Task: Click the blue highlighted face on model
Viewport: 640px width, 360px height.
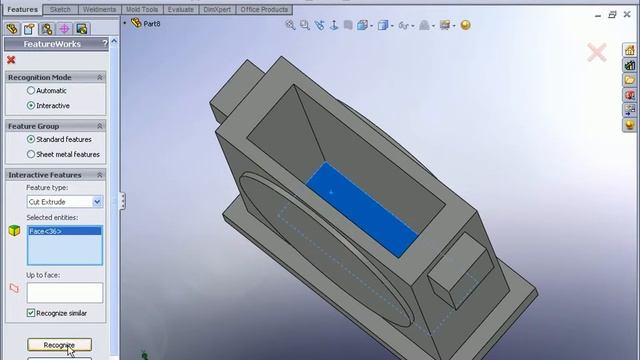Action: [x=362, y=210]
